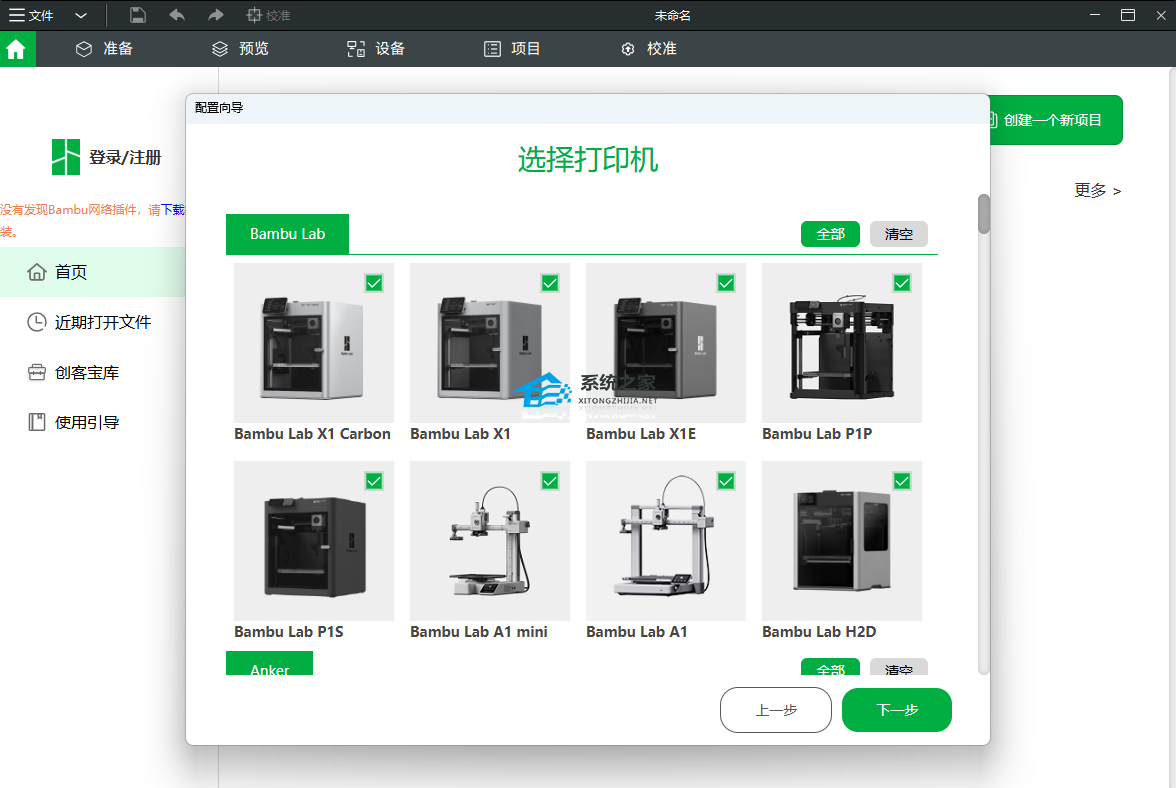Image resolution: width=1176 pixels, height=788 pixels.
Task: Click the 更多 > link
Action: pos(1097,190)
